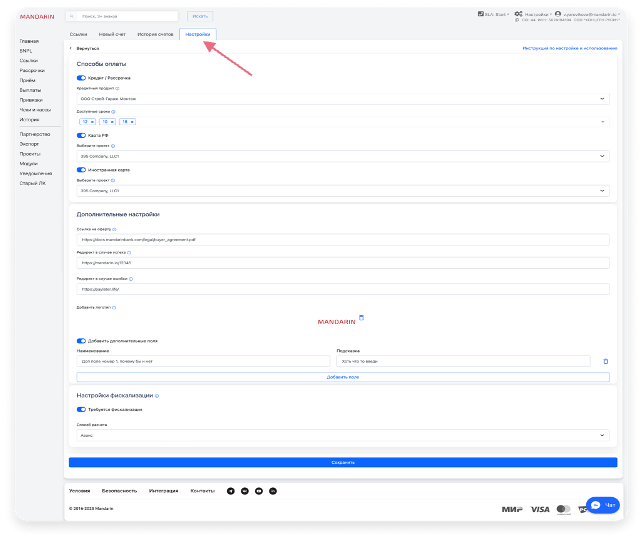Remove the uploaded MANDARIN logo with trash icon

pyautogui.click(x=361, y=317)
